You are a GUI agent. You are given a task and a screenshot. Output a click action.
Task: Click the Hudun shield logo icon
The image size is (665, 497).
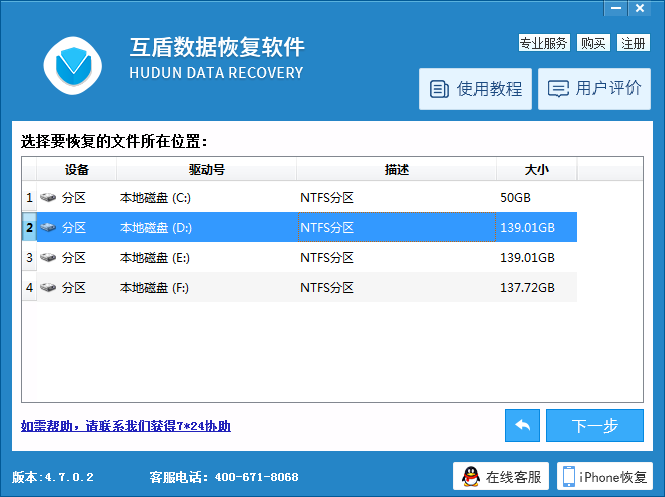73,66
